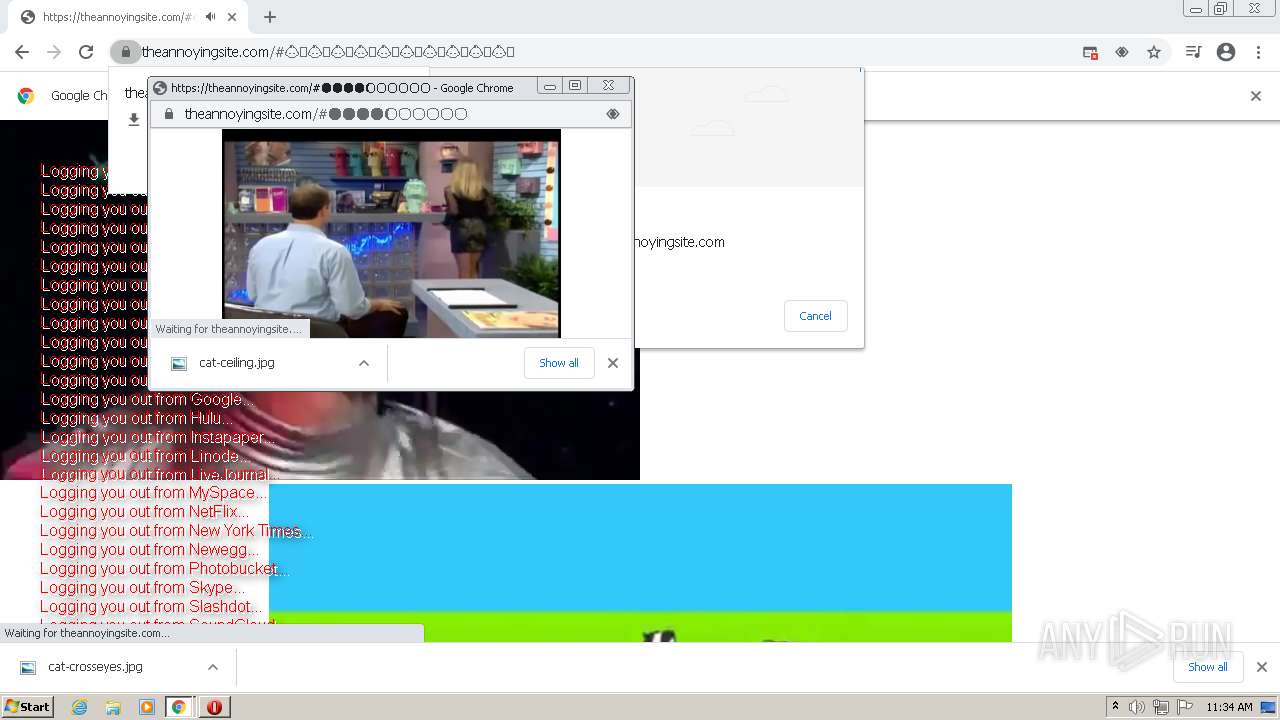Cancel the theannoyingsite.com dialog

pos(815,316)
